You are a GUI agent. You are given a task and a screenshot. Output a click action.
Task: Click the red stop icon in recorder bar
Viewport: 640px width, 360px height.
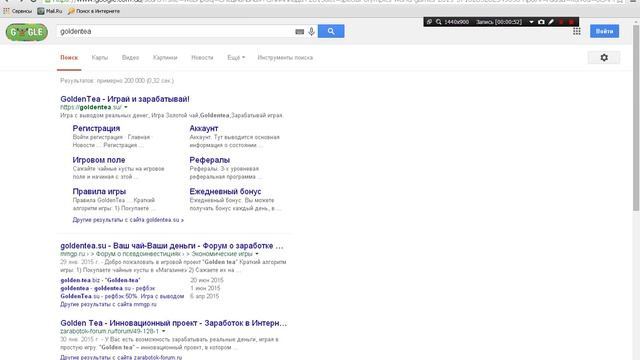571,22
